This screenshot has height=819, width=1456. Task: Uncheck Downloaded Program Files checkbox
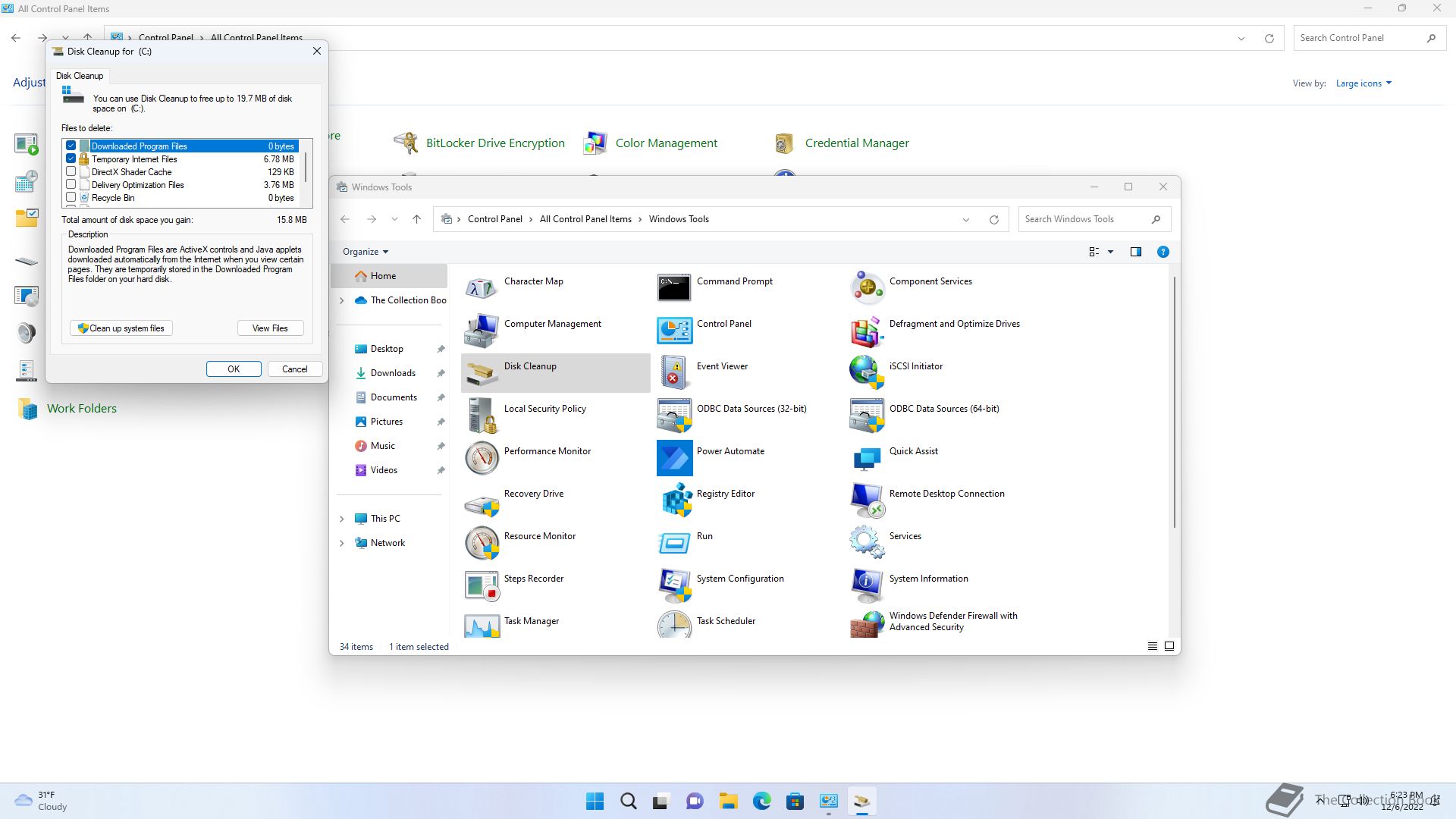tap(71, 146)
